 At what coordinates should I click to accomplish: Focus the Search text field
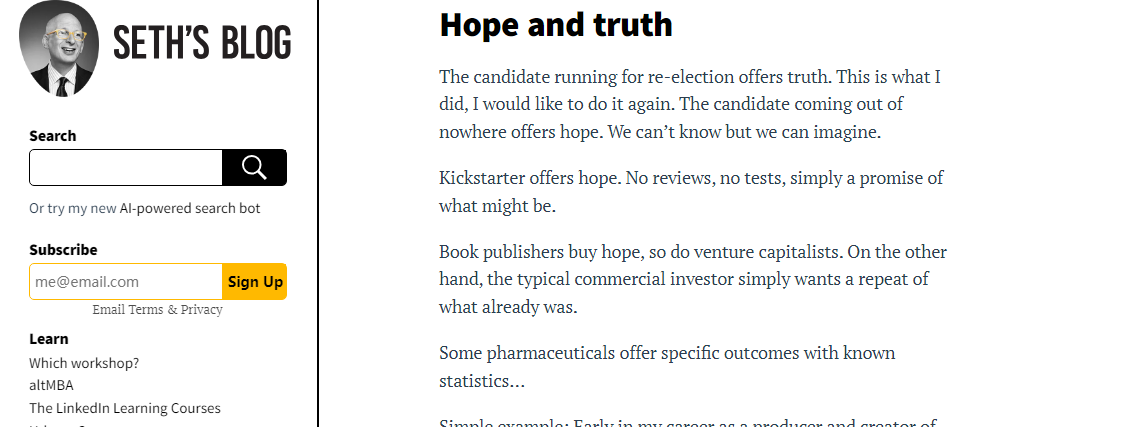(x=126, y=168)
